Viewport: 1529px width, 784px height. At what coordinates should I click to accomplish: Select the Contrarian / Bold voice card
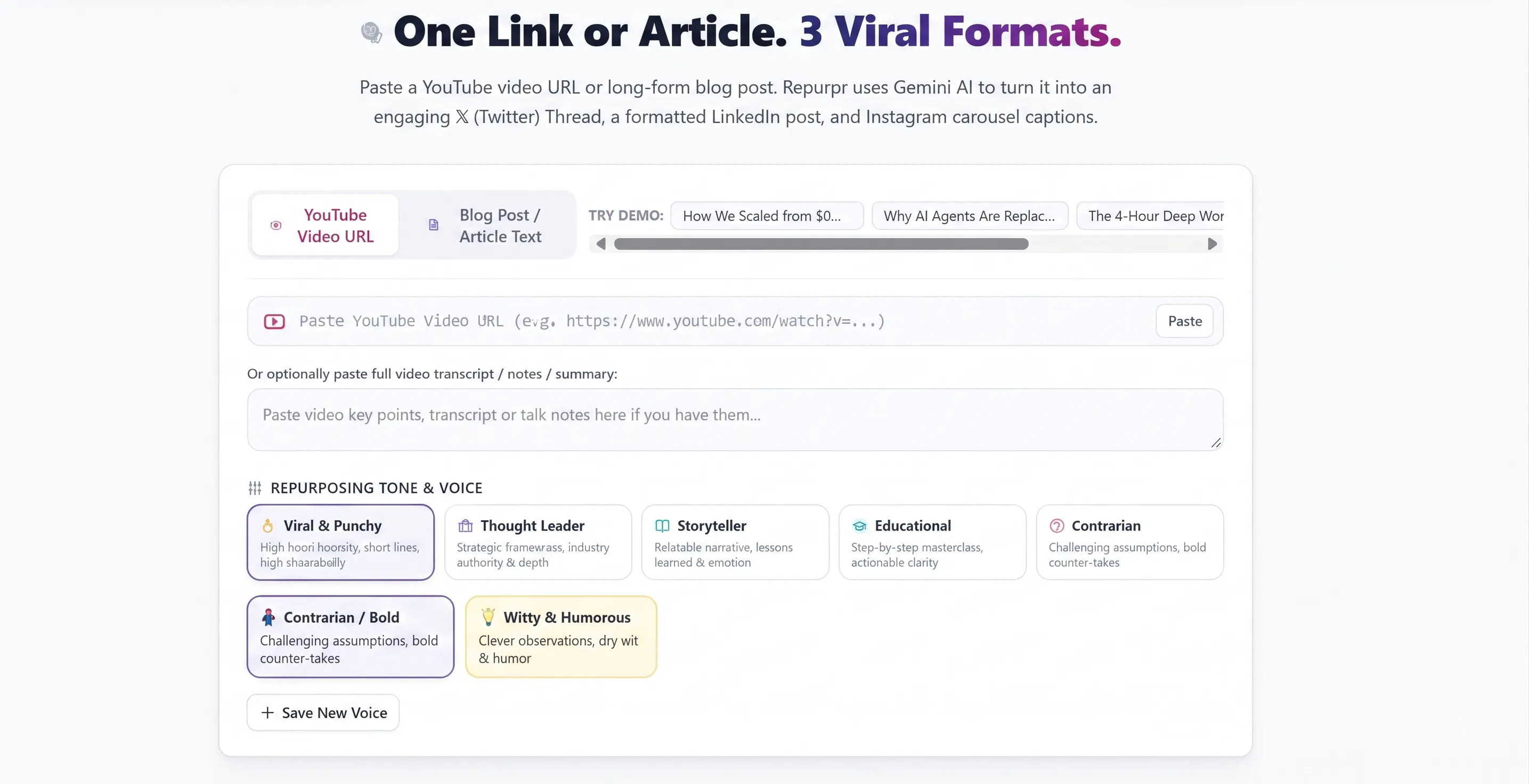point(351,636)
